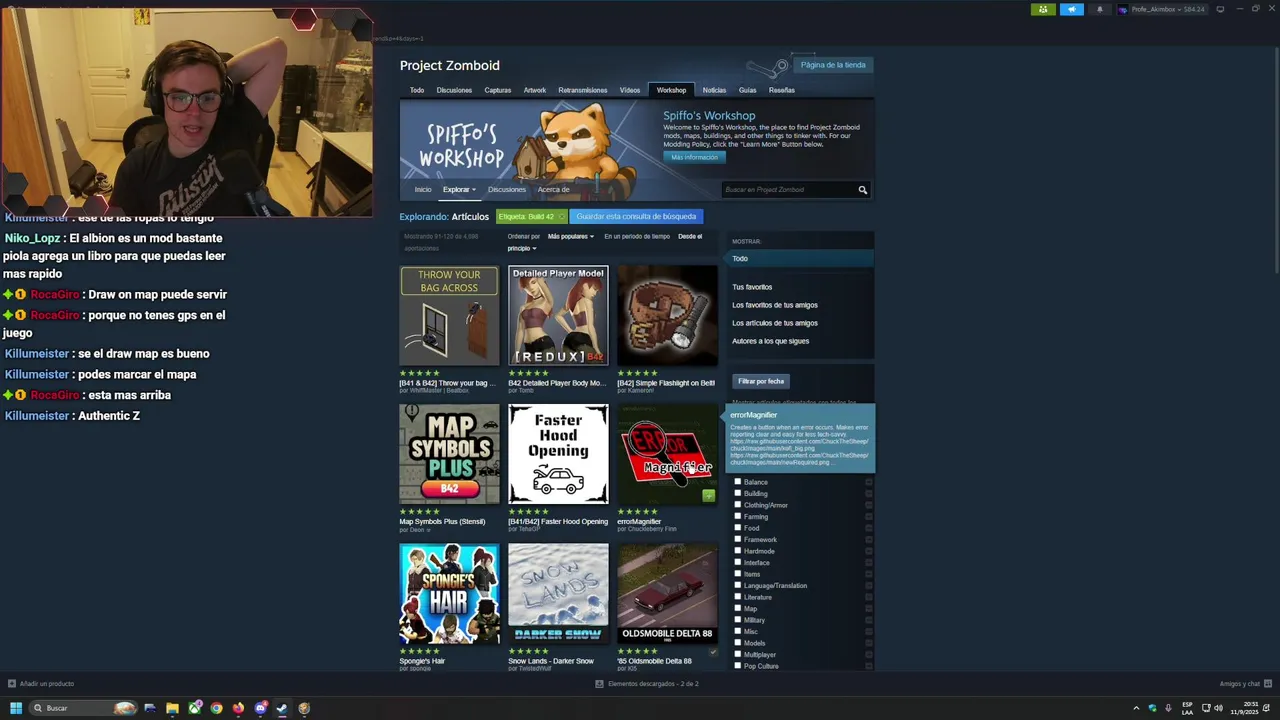Open the Más populares sort dropdown
The image size is (1280, 720).
point(571,237)
